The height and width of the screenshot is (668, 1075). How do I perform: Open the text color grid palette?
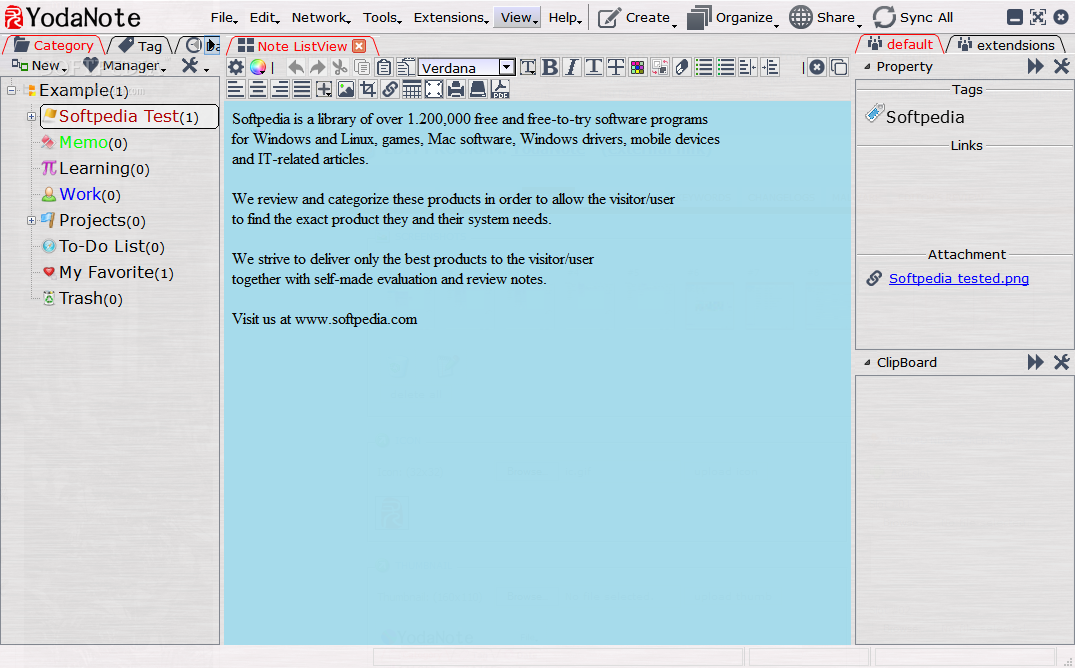tap(638, 67)
